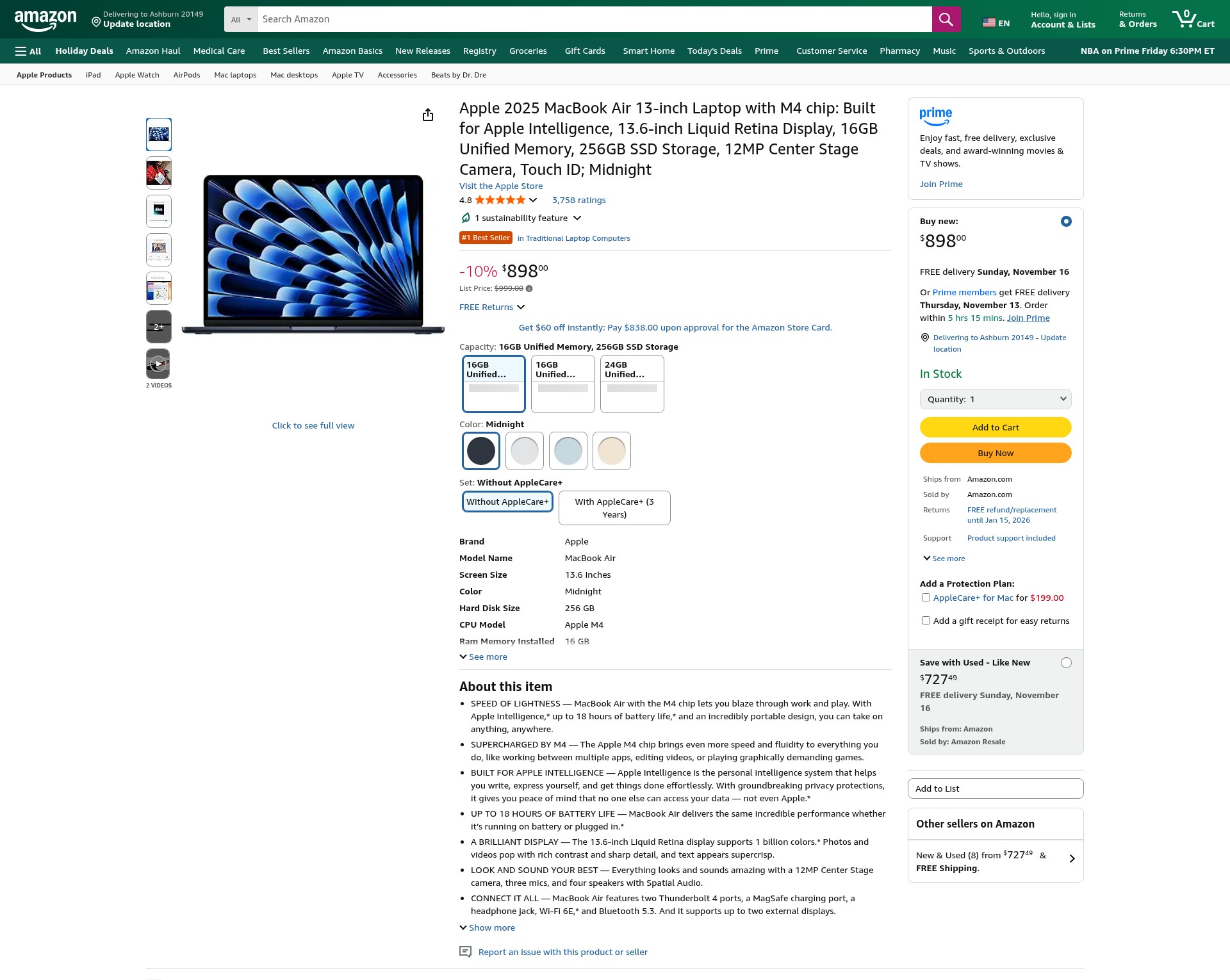Open the Quantity dropdown
Screen dimensions: 1230x980
pos(996,399)
